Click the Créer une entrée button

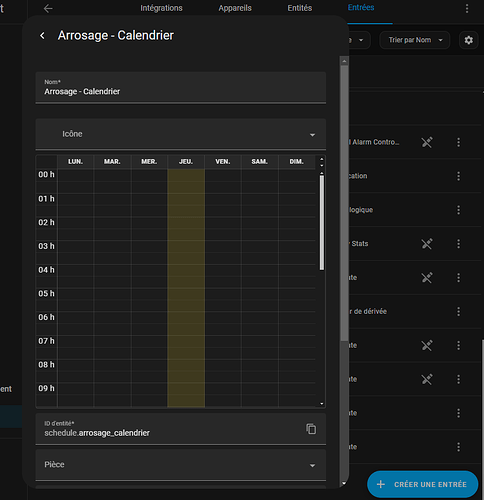(x=423, y=484)
